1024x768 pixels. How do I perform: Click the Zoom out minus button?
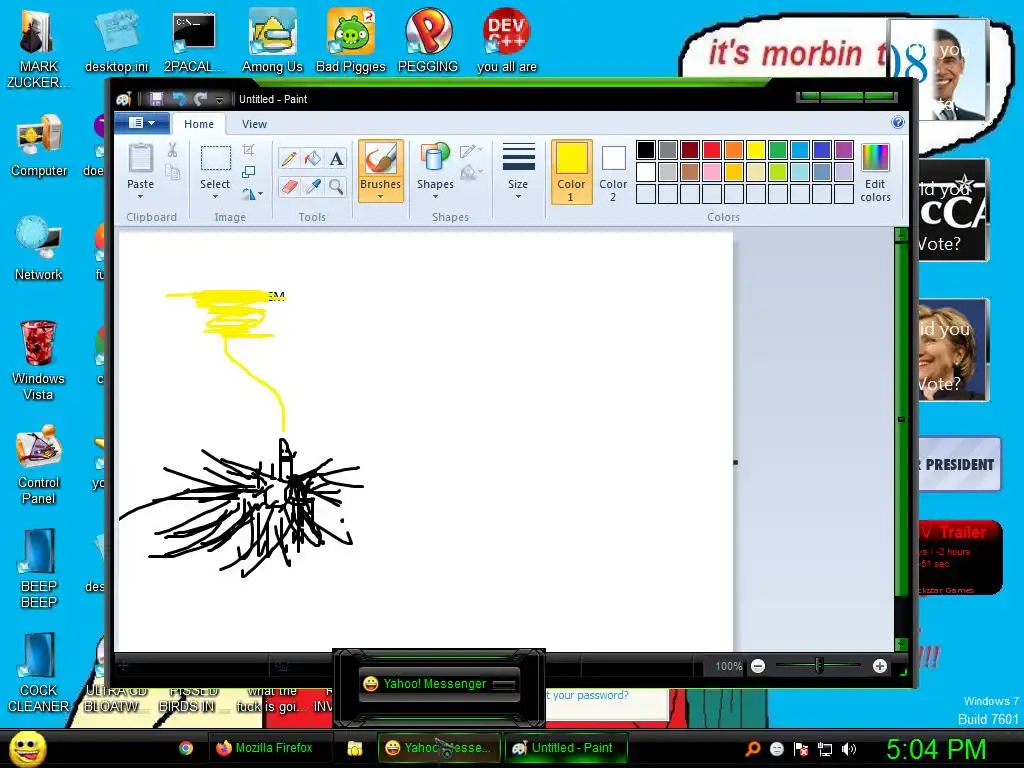pos(758,666)
